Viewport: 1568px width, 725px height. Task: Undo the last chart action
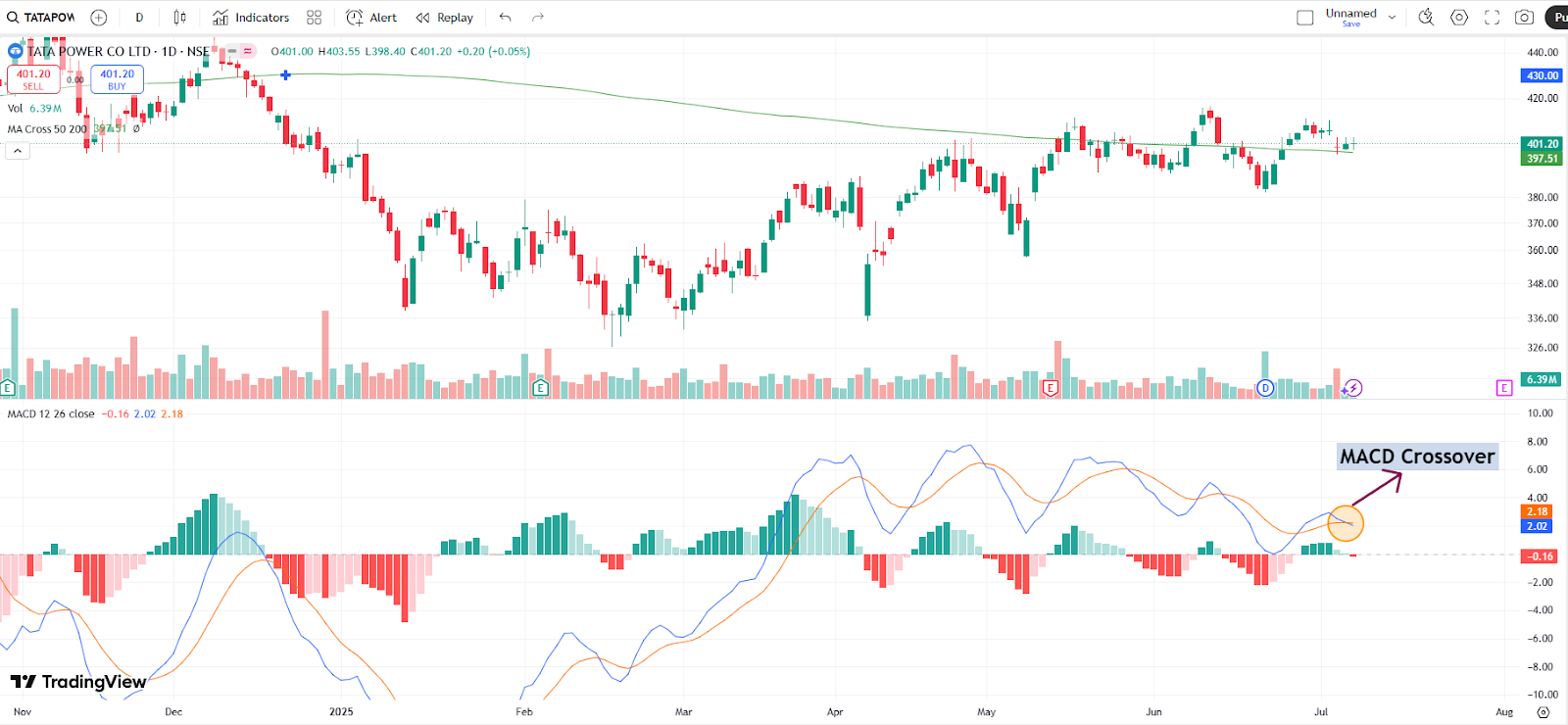point(505,18)
